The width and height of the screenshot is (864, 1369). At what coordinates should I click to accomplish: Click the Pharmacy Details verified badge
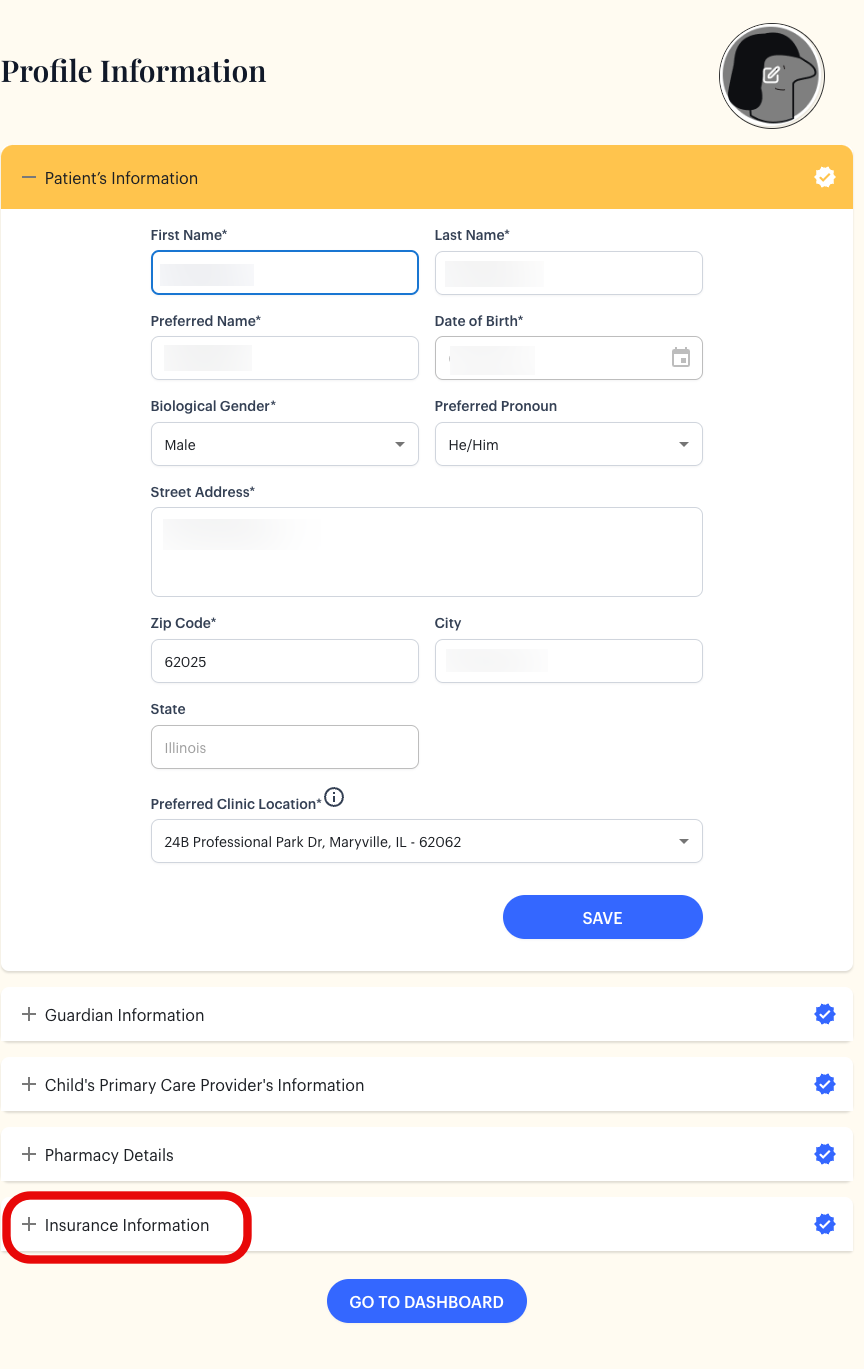(x=825, y=1154)
